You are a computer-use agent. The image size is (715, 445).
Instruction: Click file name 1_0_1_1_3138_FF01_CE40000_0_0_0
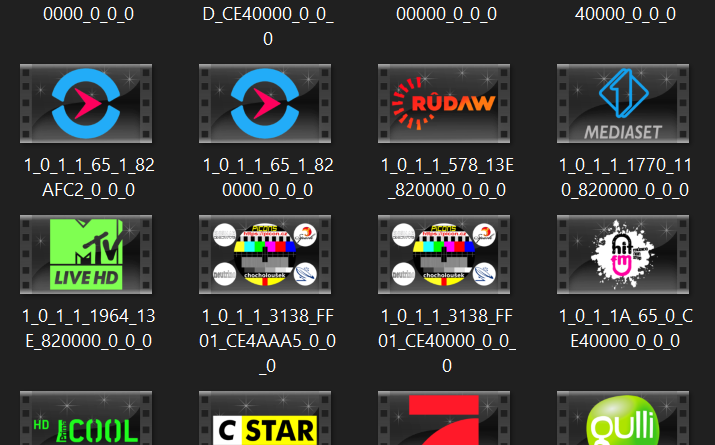pos(447,341)
